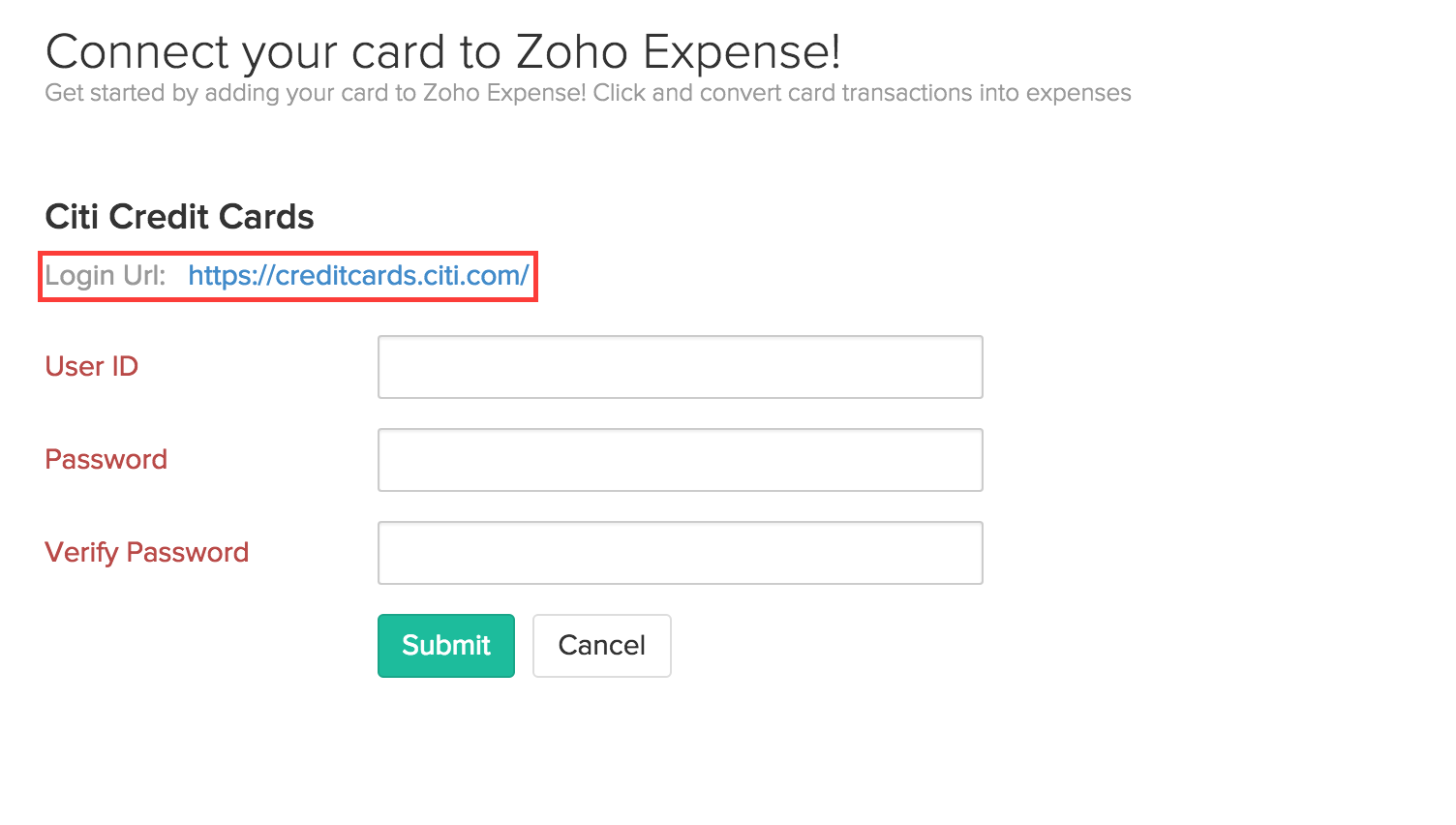
Task: Click the Connect your card heading
Action: pos(443,50)
